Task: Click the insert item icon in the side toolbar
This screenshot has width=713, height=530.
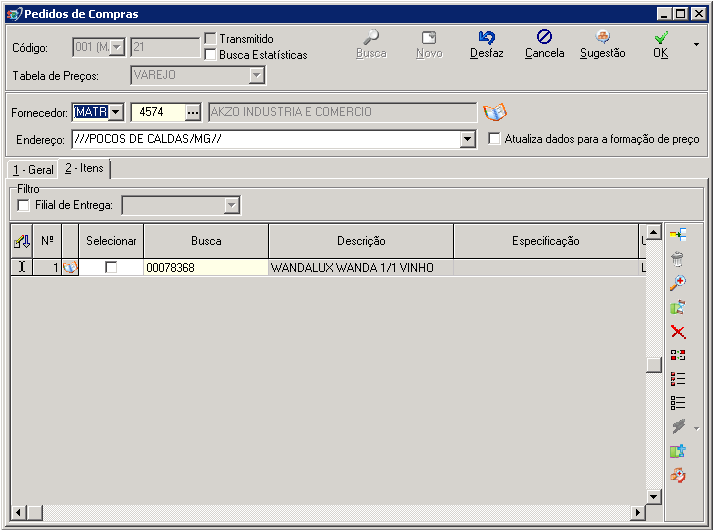Action: [678, 234]
